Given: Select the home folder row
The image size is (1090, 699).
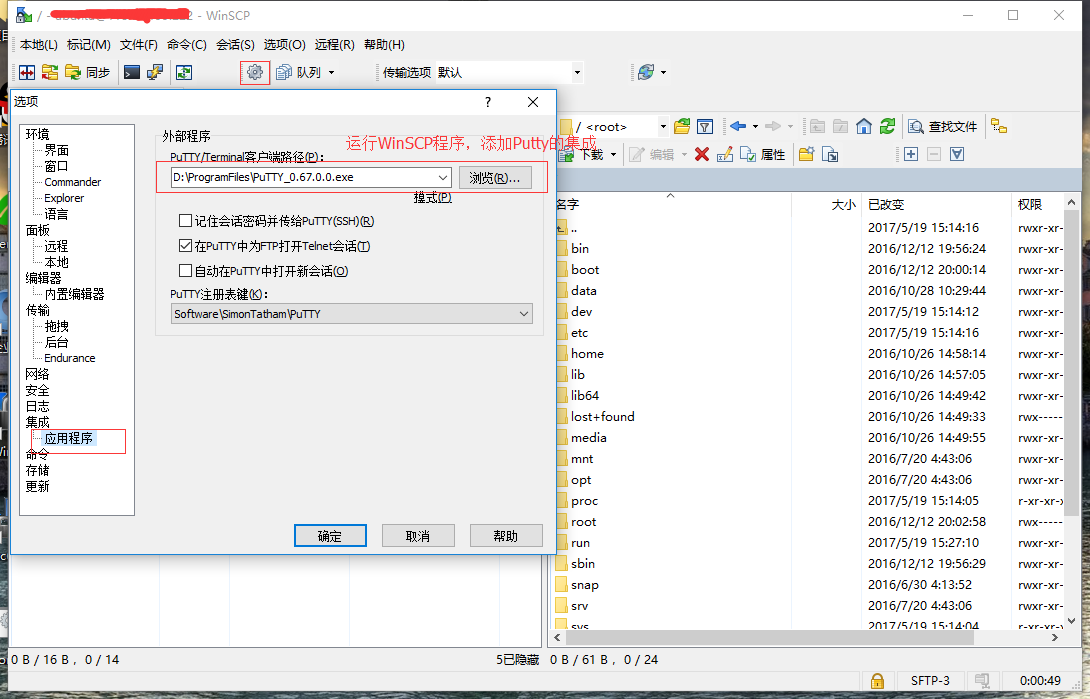Looking at the screenshot, I should [810, 354].
